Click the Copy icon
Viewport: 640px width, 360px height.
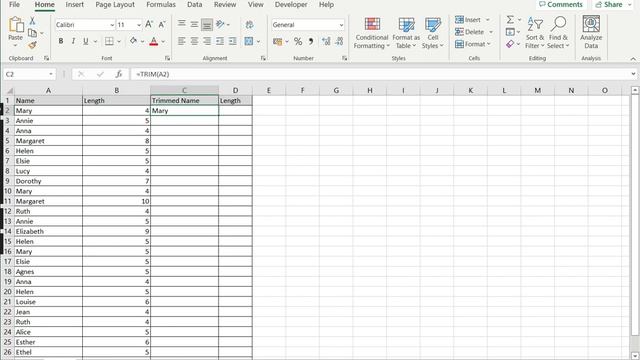(32, 33)
